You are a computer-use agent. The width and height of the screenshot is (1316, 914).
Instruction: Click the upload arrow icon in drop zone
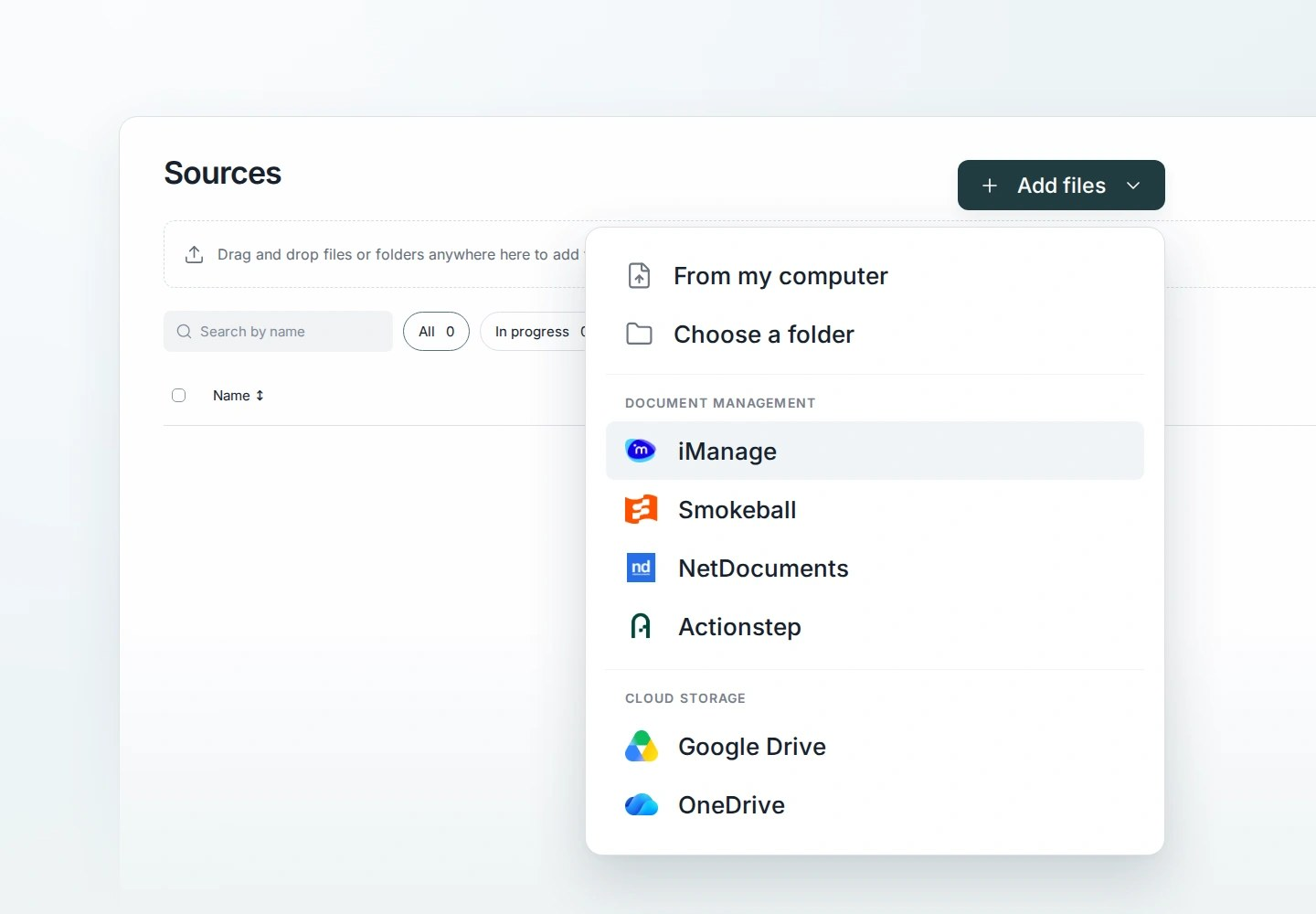pos(194,254)
